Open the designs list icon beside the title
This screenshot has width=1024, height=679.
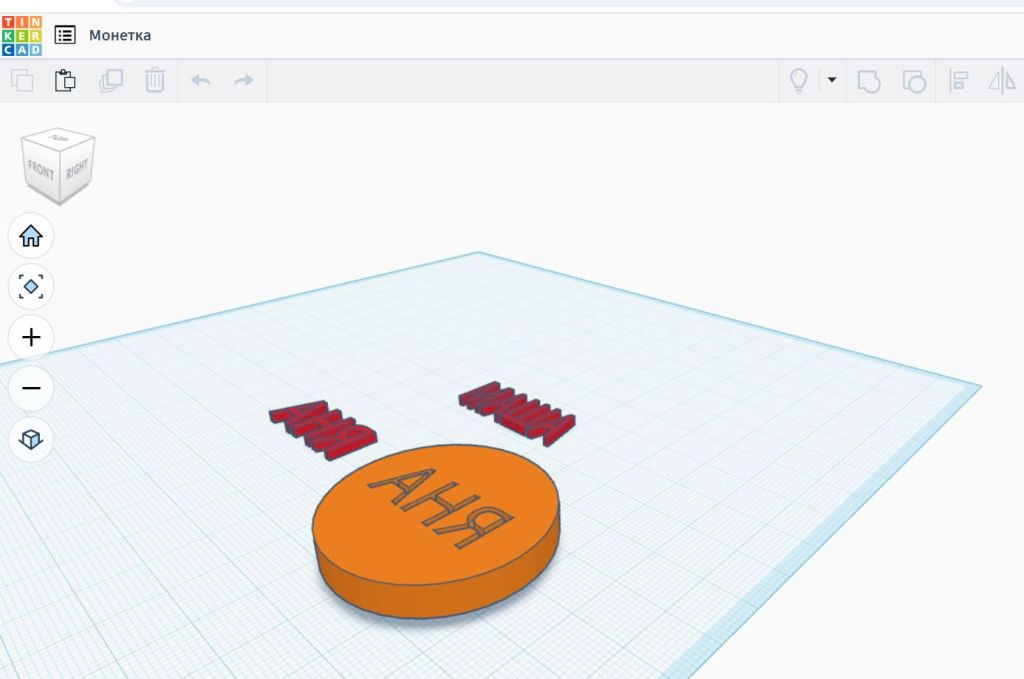pyautogui.click(x=65, y=35)
